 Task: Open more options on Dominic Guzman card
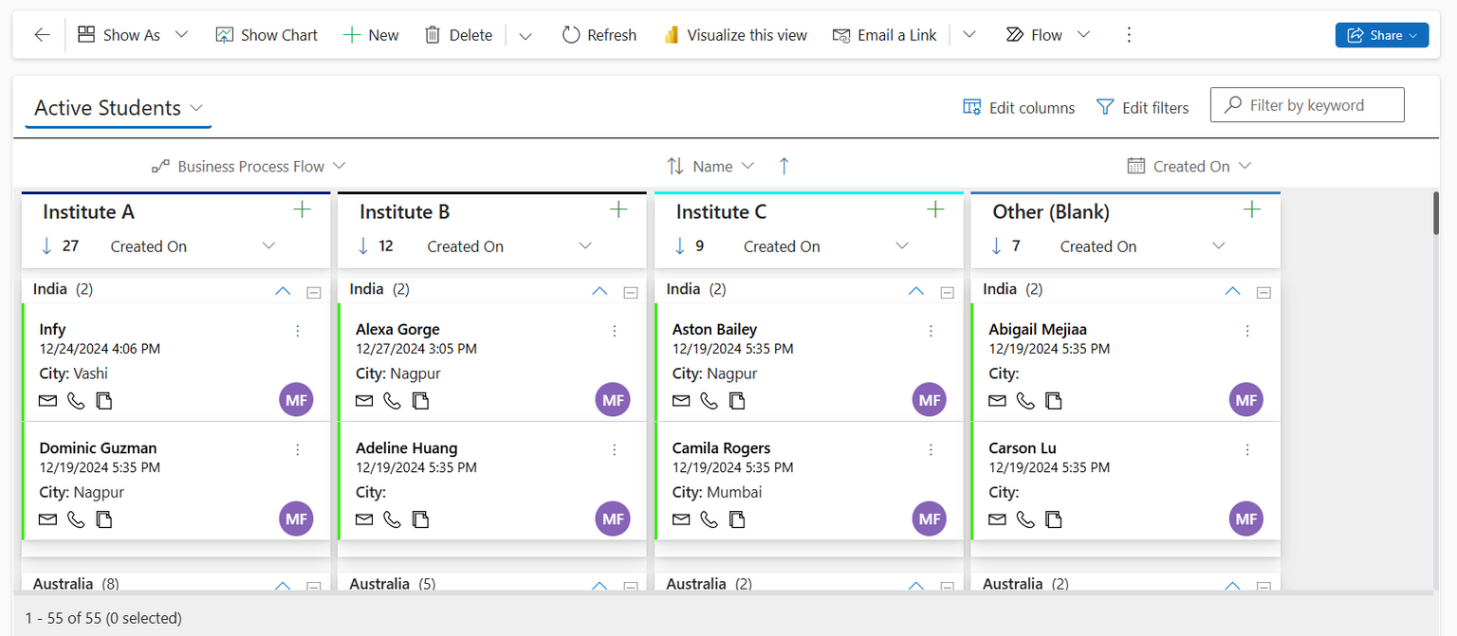coord(298,450)
